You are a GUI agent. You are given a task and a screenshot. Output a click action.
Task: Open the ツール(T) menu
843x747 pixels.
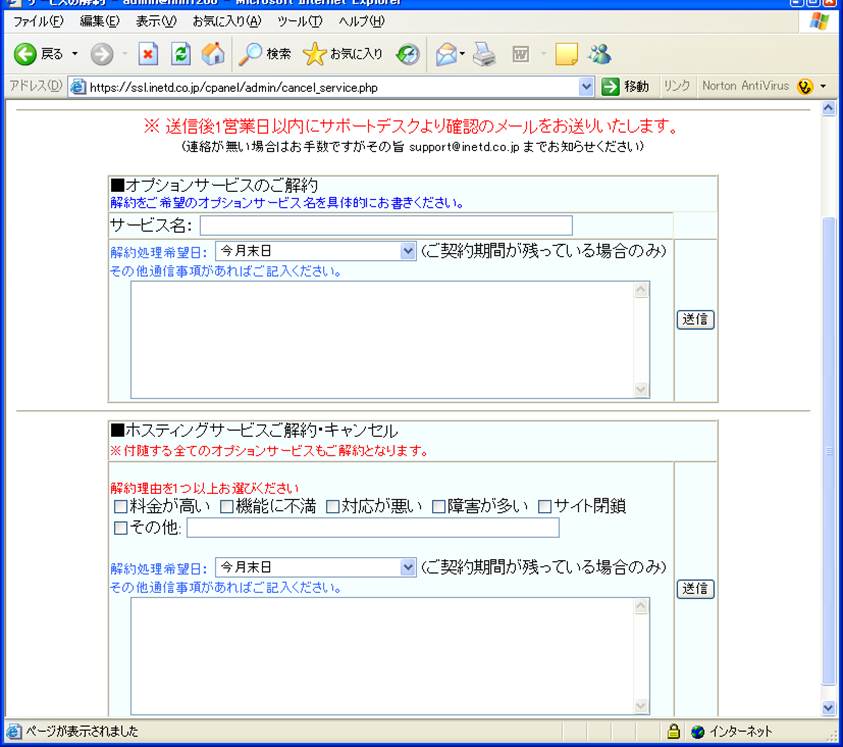click(300, 22)
